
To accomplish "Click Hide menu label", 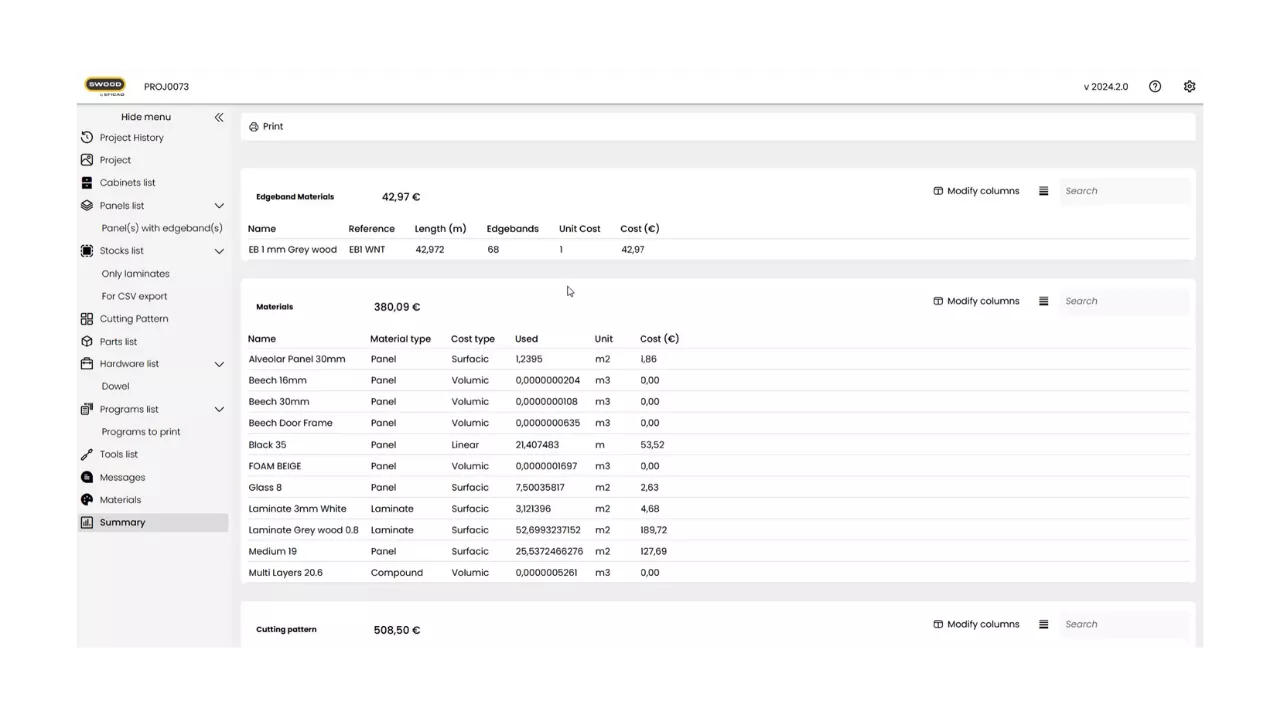I will pyautogui.click(x=146, y=117).
